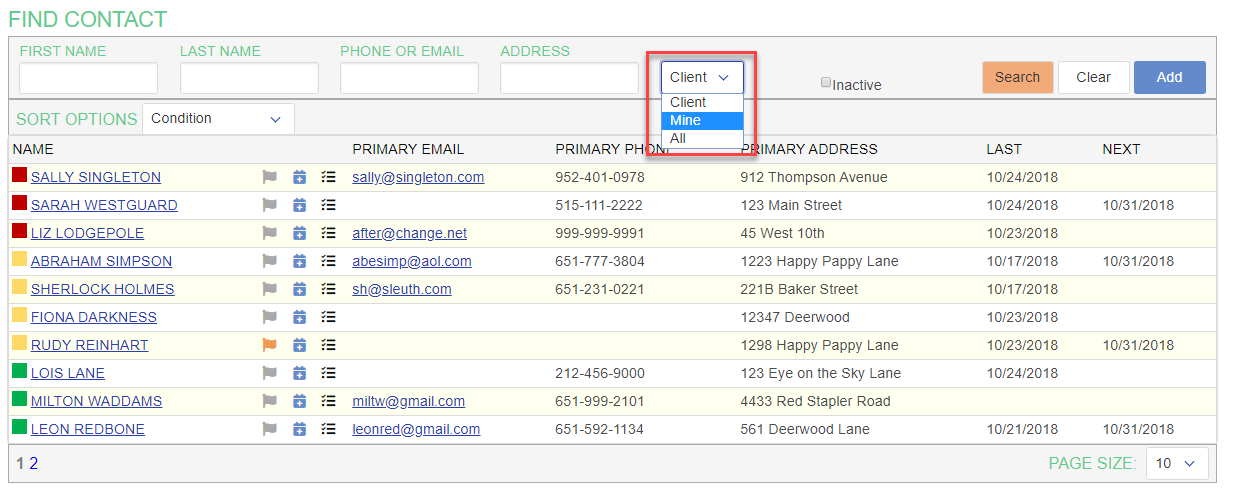The image size is (1233, 496).
Task: Click the red condition square for Sally Singleton
Action: tap(19, 176)
